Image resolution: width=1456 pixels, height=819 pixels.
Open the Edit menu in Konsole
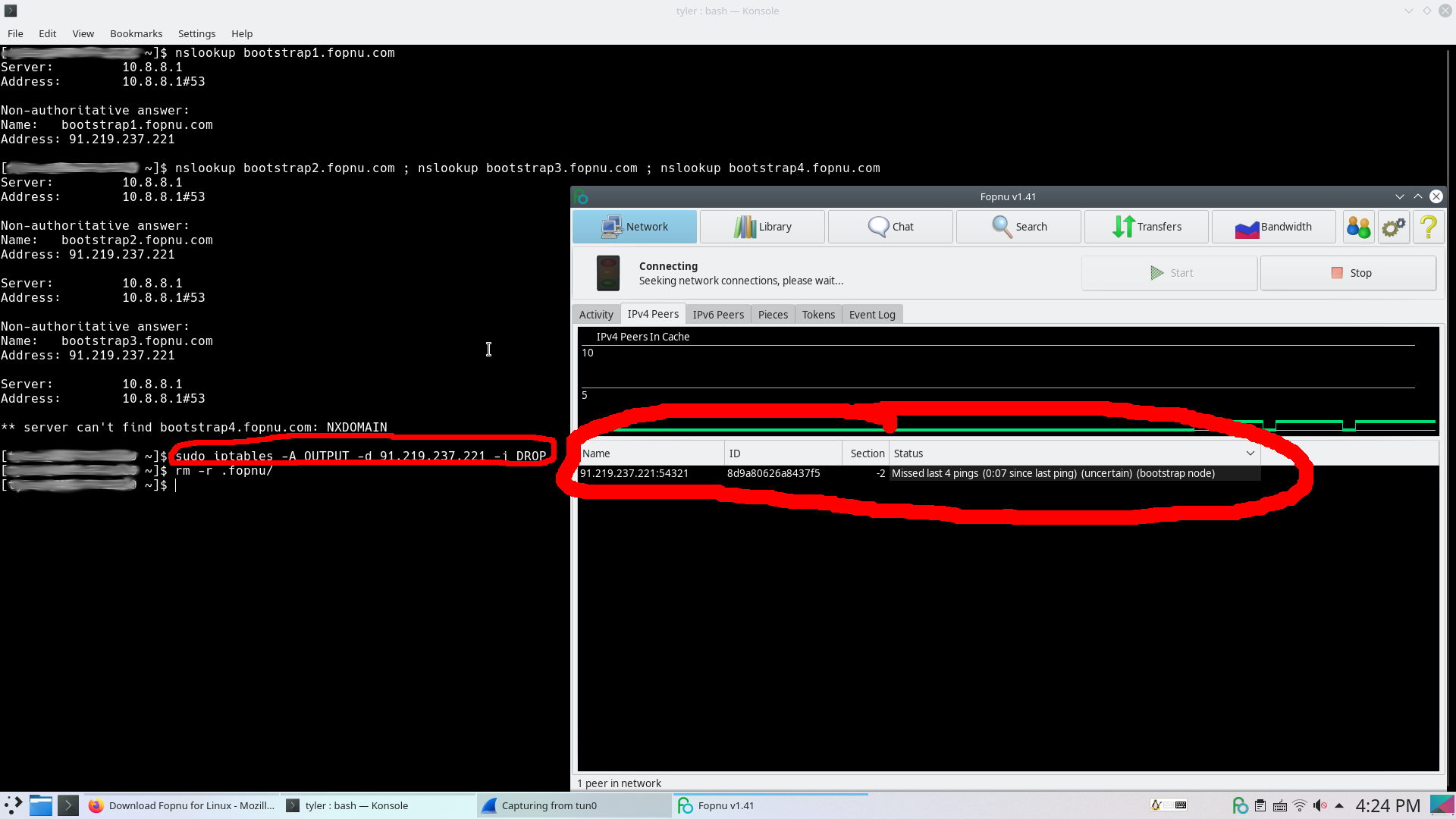tap(48, 33)
